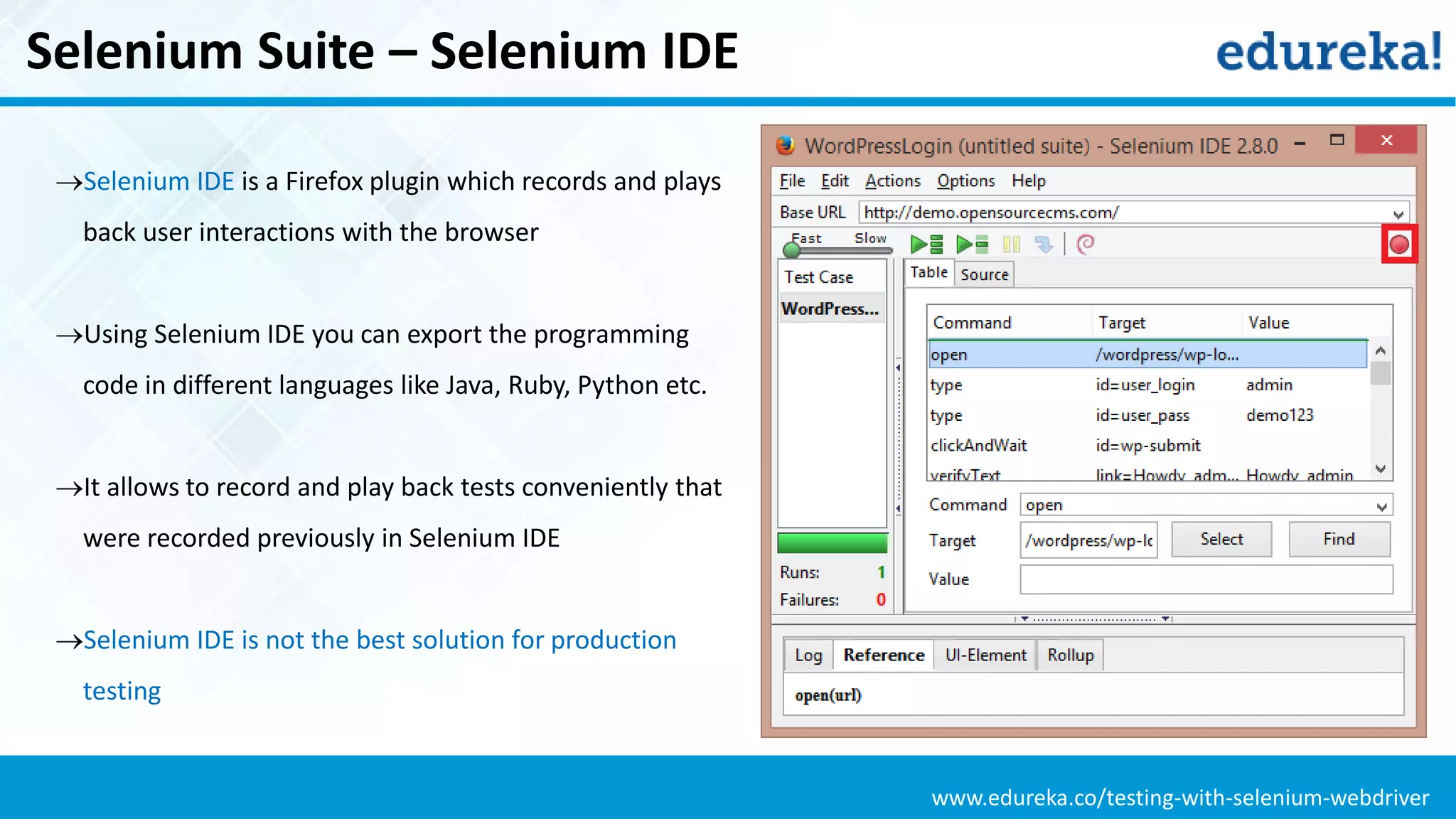Apply rollup rules swirl icon

[x=1086, y=245]
